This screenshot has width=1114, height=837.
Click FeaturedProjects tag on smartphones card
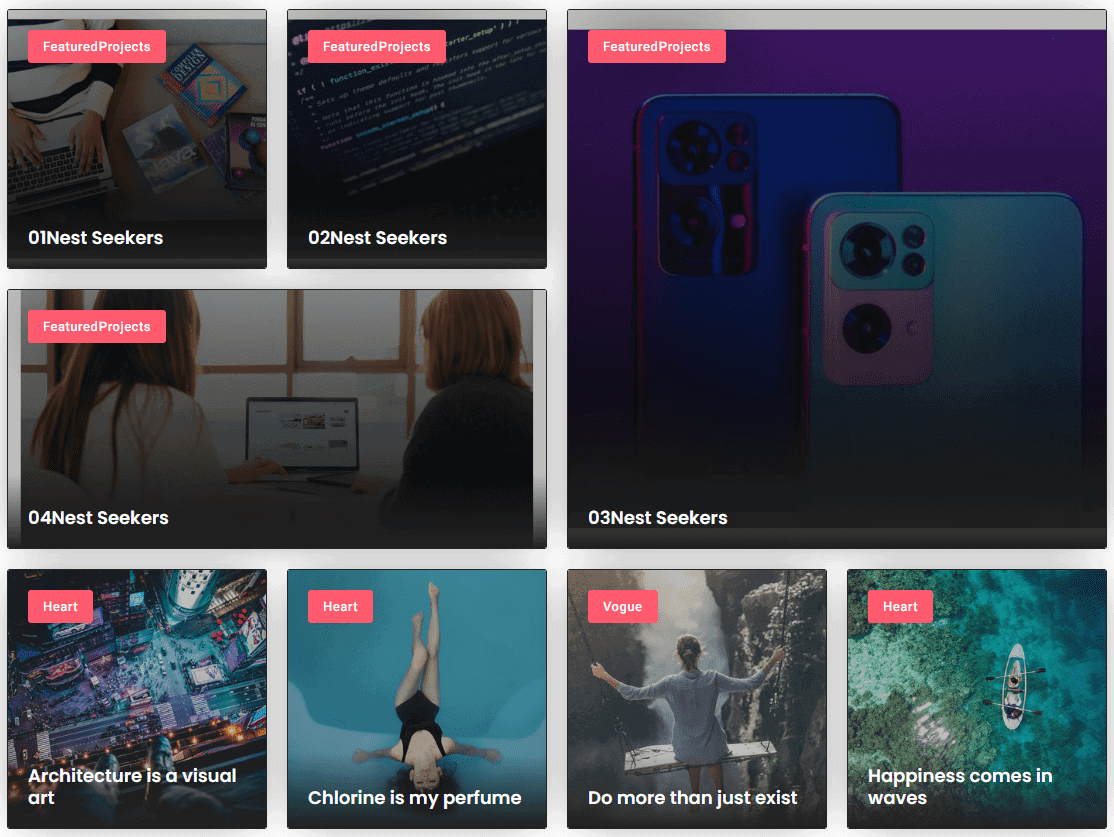(656, 47)
